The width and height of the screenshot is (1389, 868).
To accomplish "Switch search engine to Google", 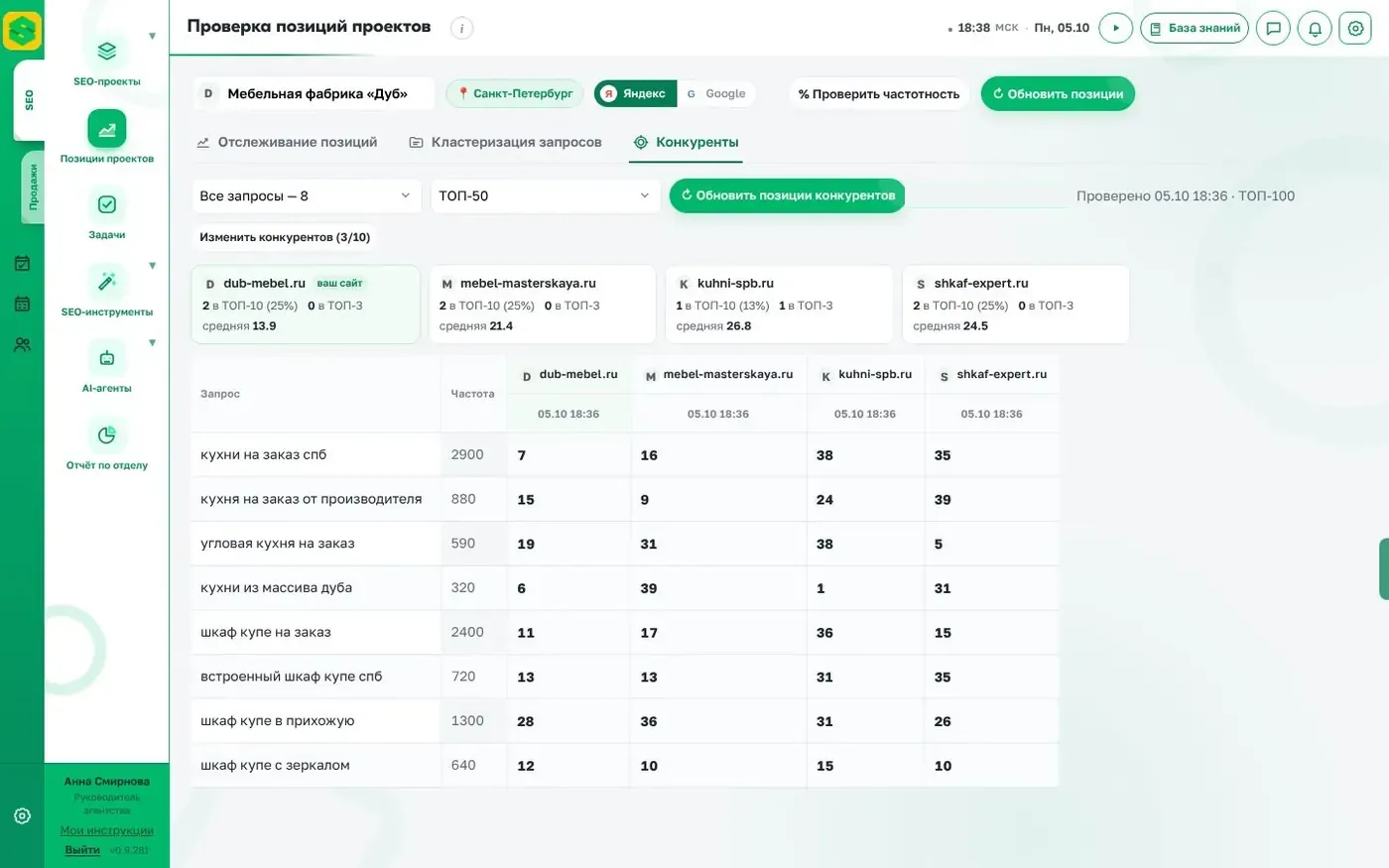I will pyautogui.click(x=716, y=93).
